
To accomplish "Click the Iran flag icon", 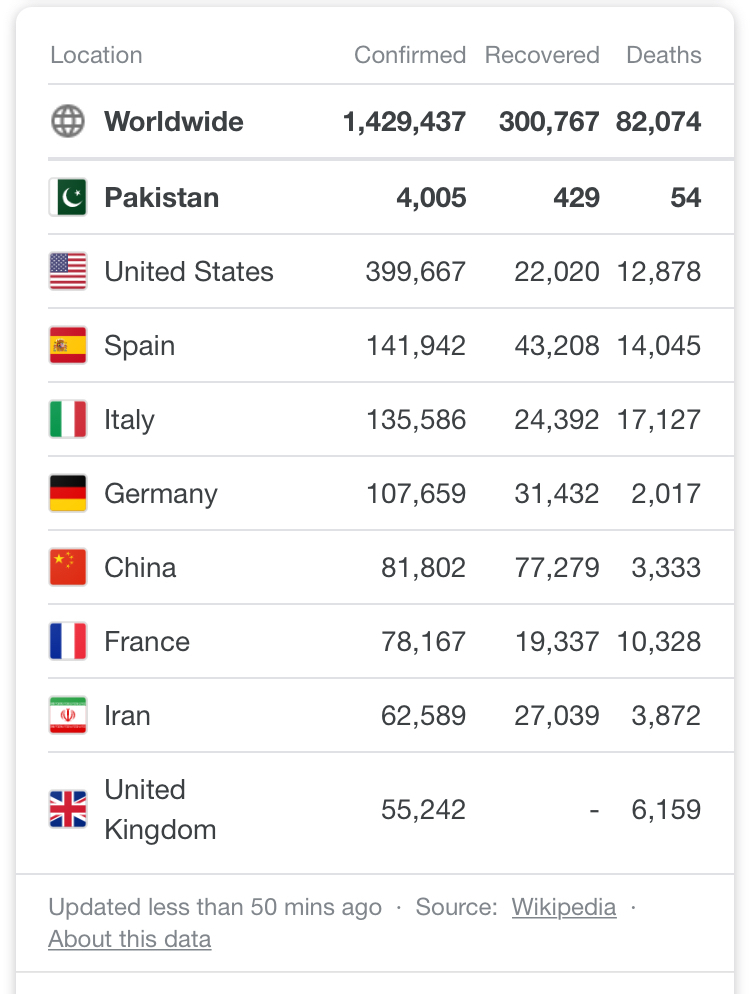I will click(x=68, y=715).
